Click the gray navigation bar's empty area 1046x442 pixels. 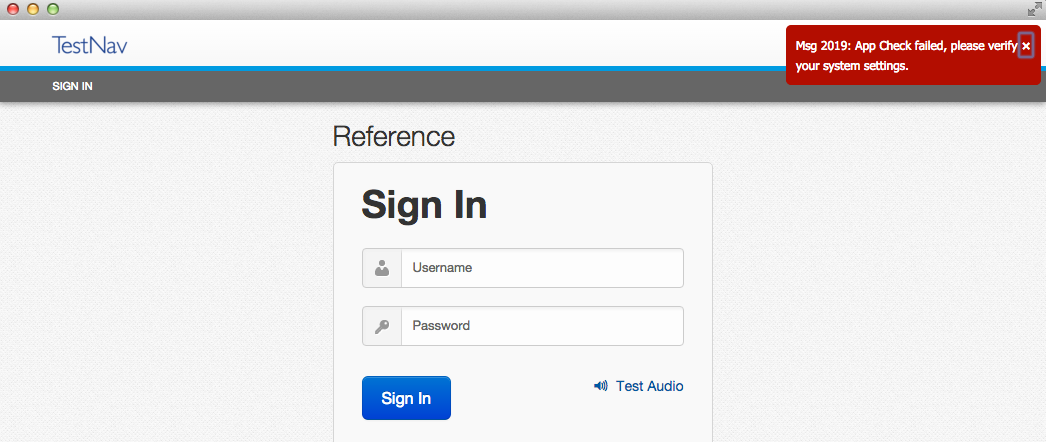pos(450,86)
